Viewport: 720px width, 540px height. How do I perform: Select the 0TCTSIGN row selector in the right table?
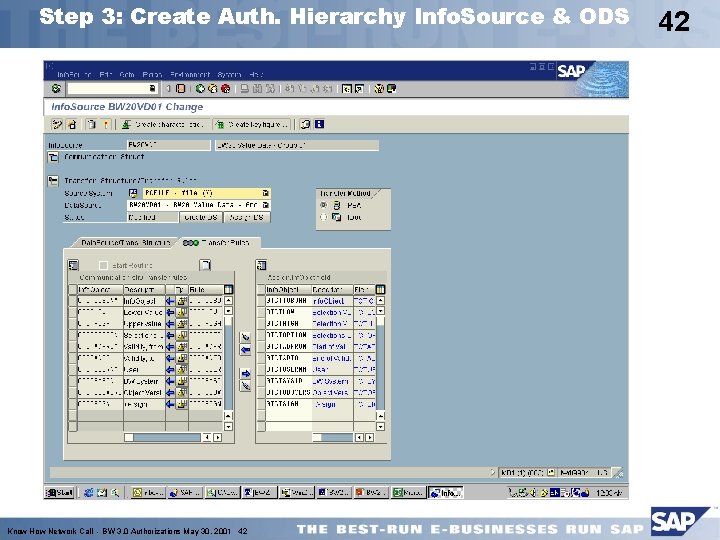pos(261,404)
